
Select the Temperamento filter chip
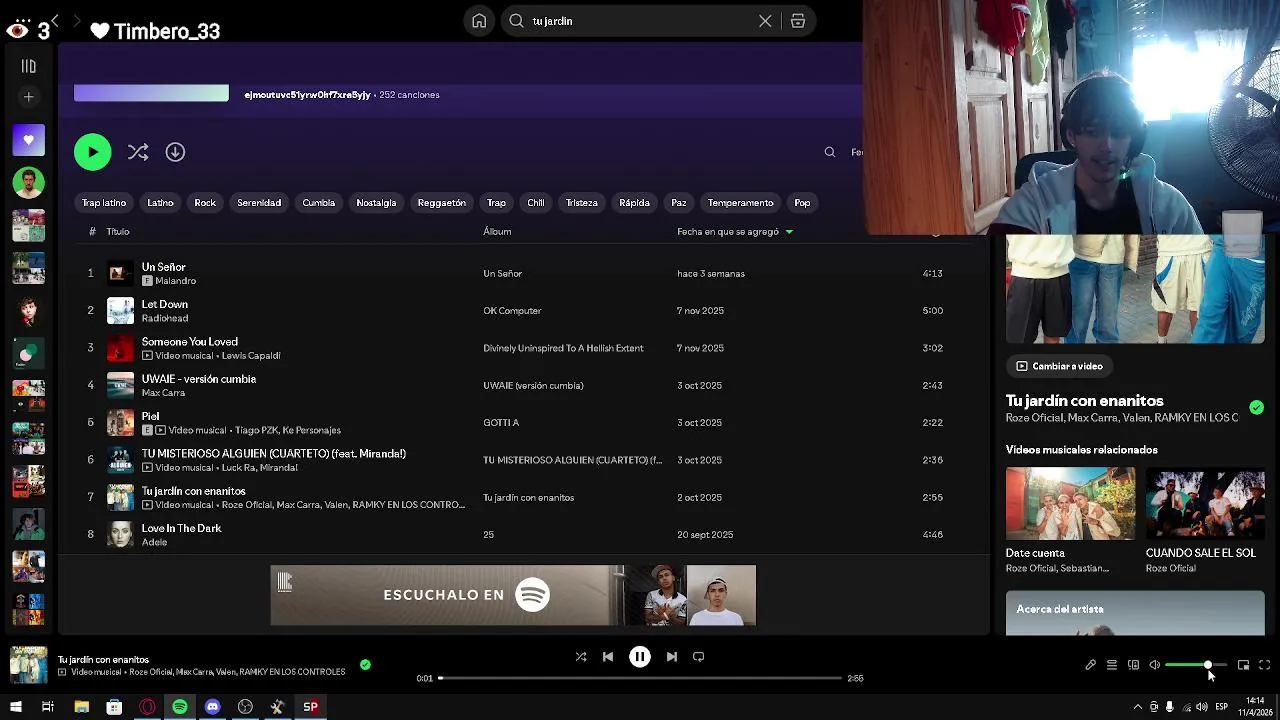(x=740, y=203)
